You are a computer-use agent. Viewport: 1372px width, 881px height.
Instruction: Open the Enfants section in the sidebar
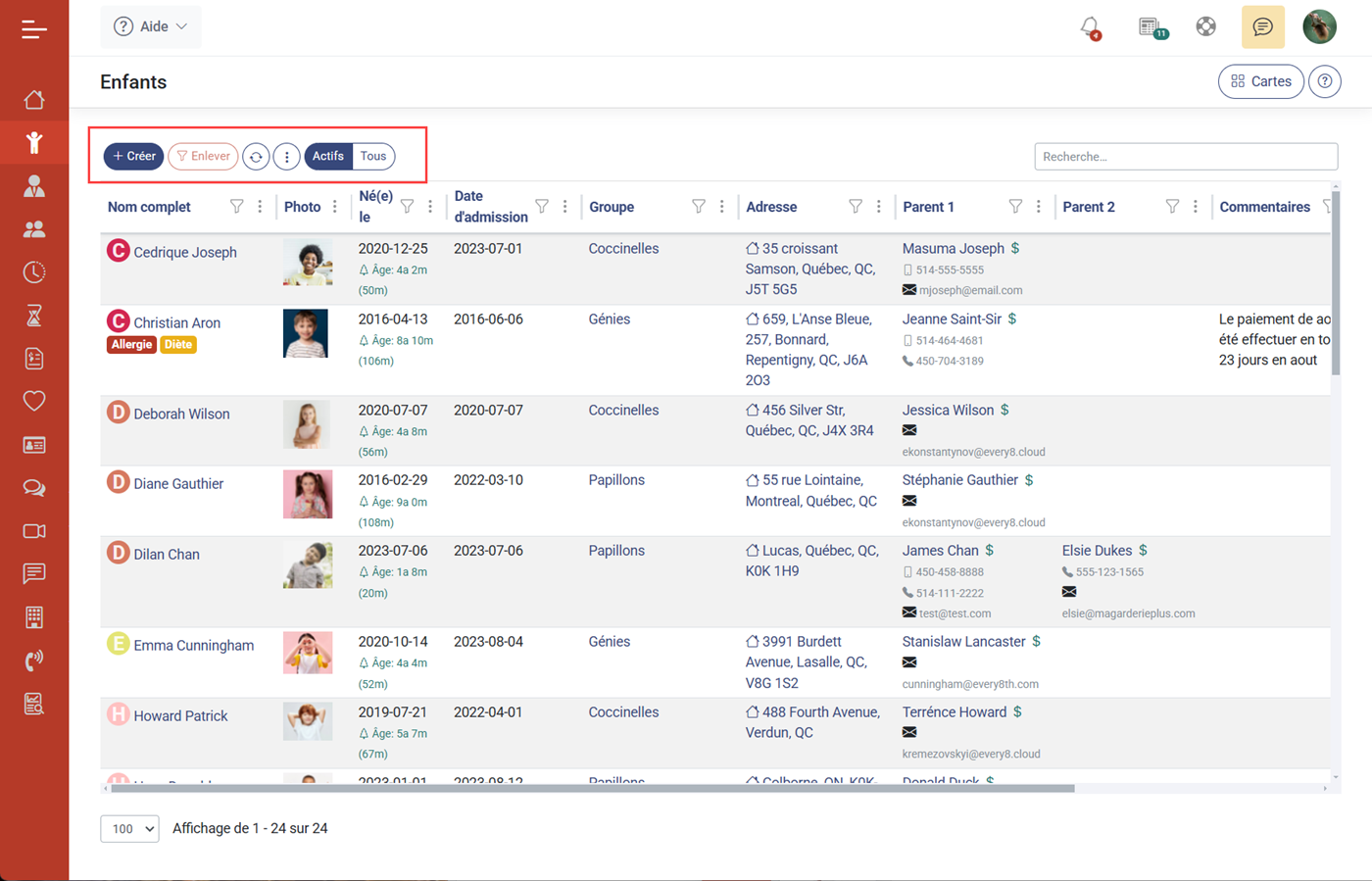click(x=34, y=142)
